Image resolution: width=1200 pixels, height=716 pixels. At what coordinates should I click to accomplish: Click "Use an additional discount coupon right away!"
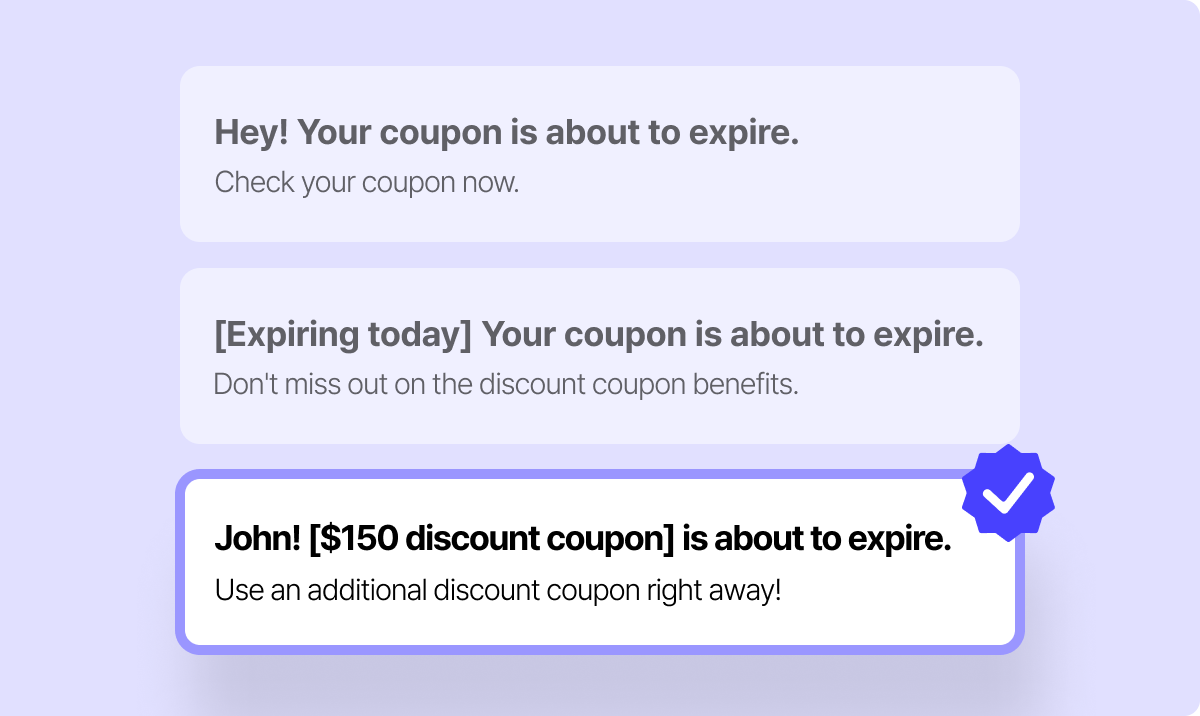(x=497, y=590)
